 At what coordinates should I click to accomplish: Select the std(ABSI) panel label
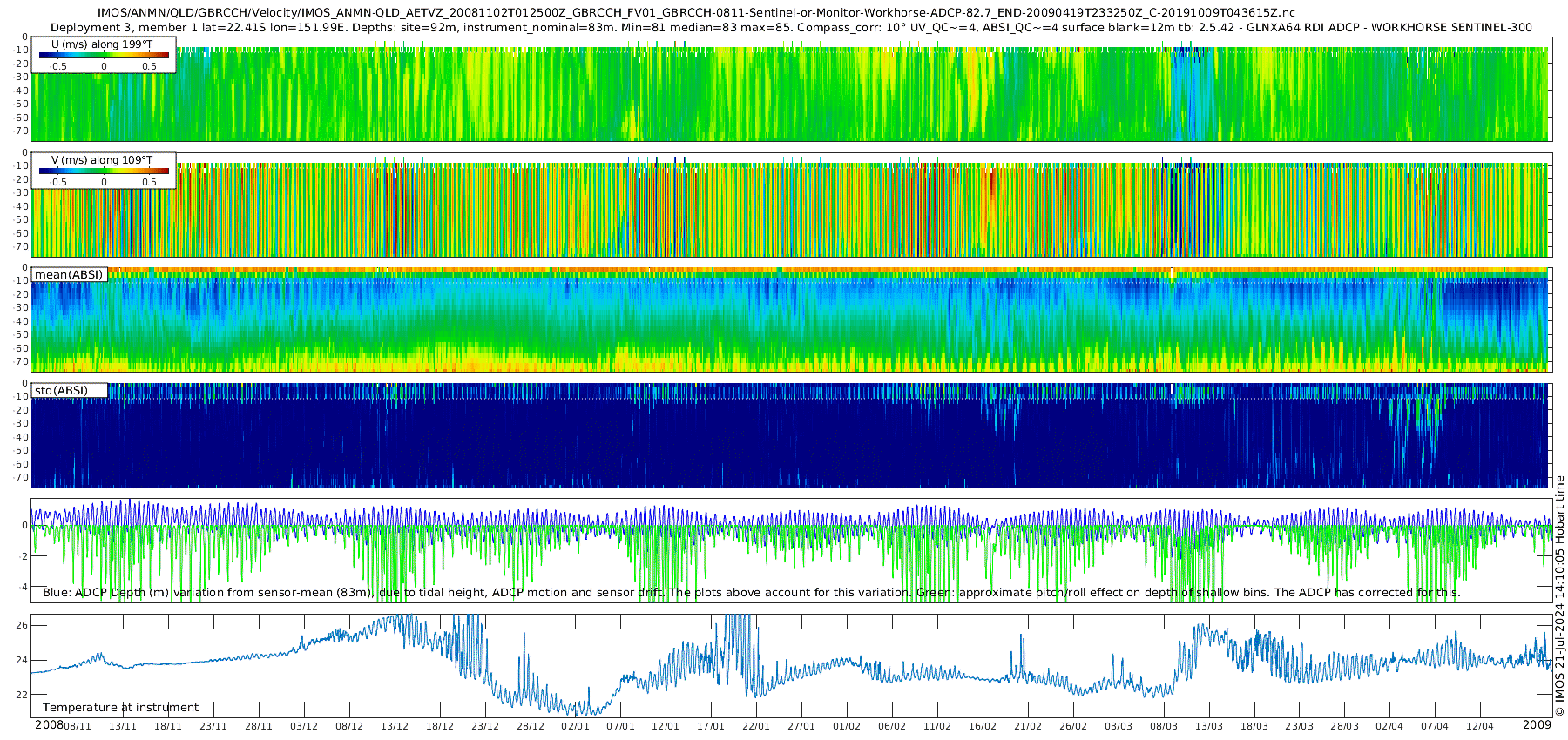click(69, 390)
